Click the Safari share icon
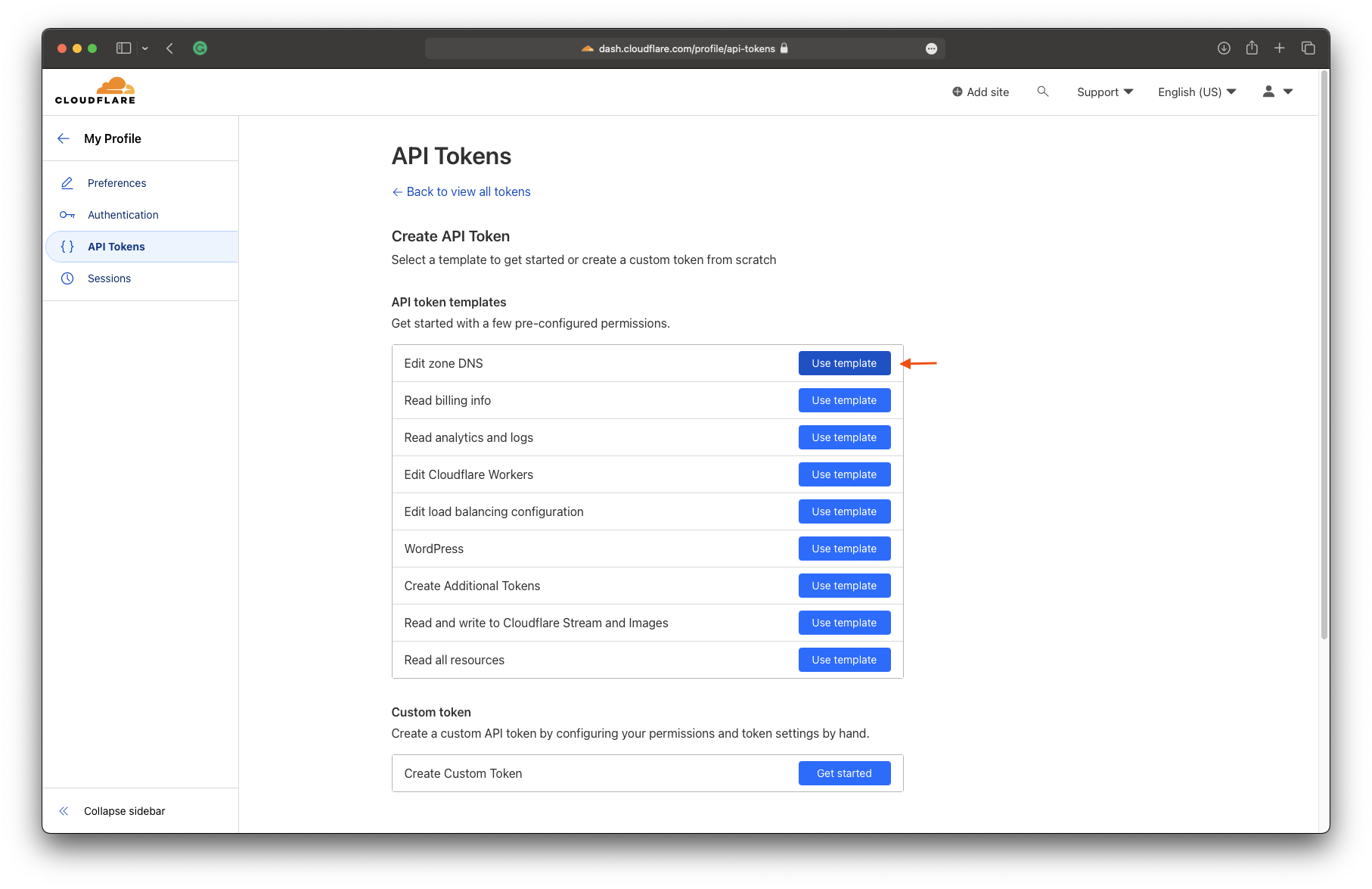This screenshot has width=1372, height=889. point(1252,48)
